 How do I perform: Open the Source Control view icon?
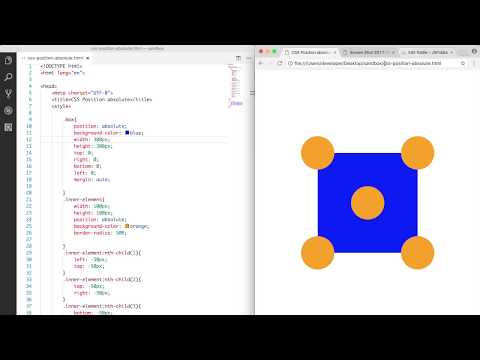tap(8, 94)
